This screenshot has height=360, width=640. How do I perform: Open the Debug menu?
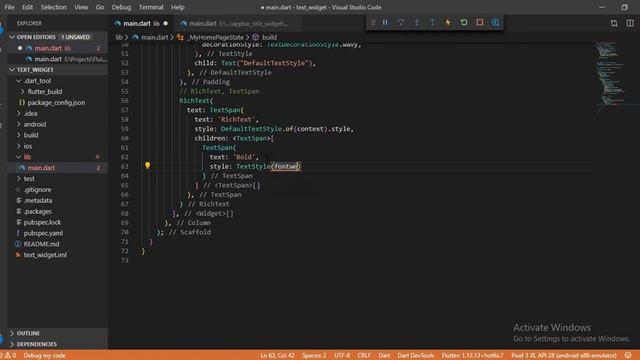121,7
